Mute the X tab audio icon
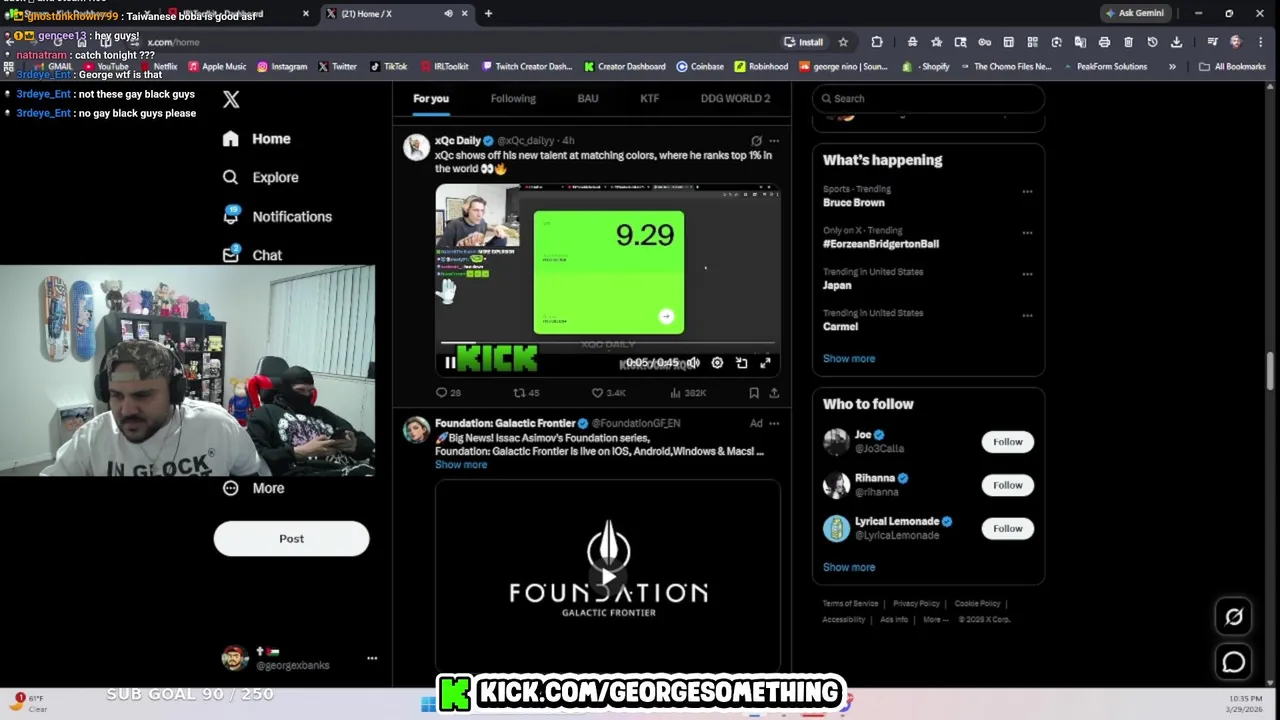1280x720 pixels. tap(448, 13)
